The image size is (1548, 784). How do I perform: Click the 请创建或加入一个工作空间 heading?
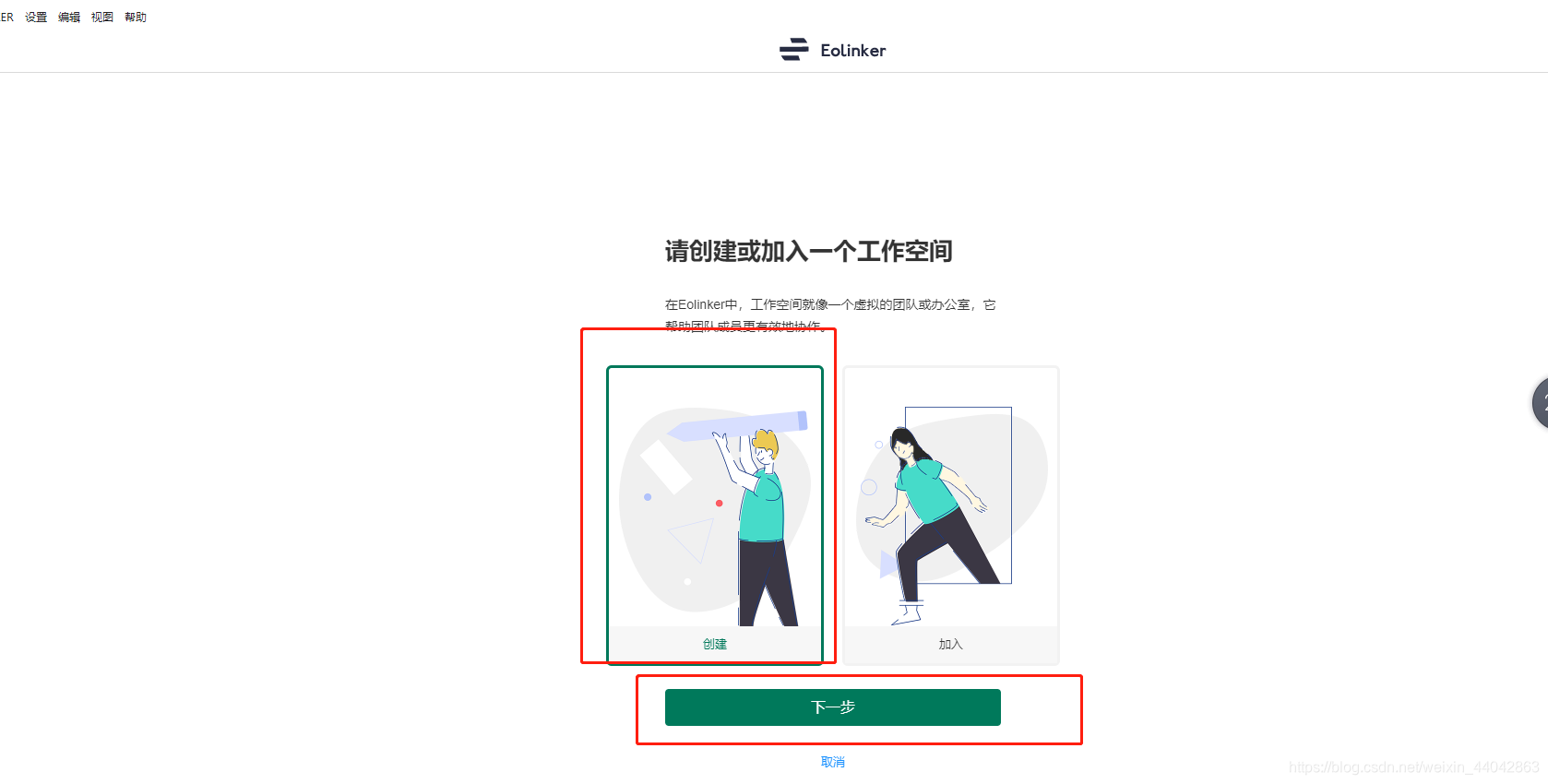click(809, 251)
